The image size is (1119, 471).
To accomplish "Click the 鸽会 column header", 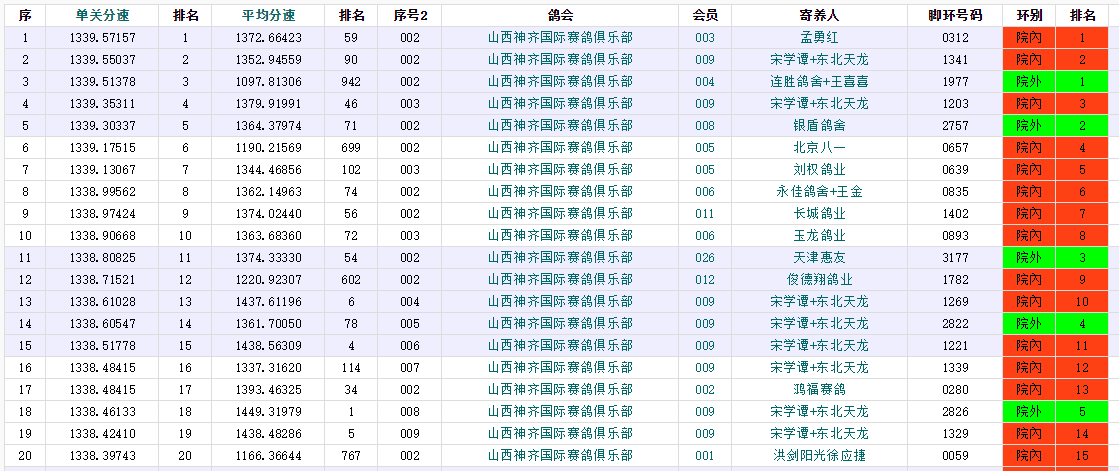I will point(560,16).
